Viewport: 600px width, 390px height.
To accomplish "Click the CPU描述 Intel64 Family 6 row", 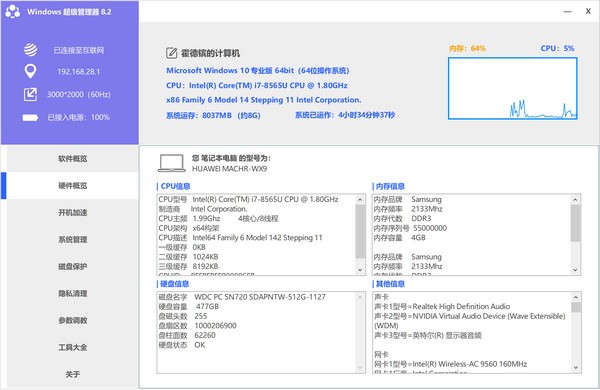I will (x=240, y=238).
